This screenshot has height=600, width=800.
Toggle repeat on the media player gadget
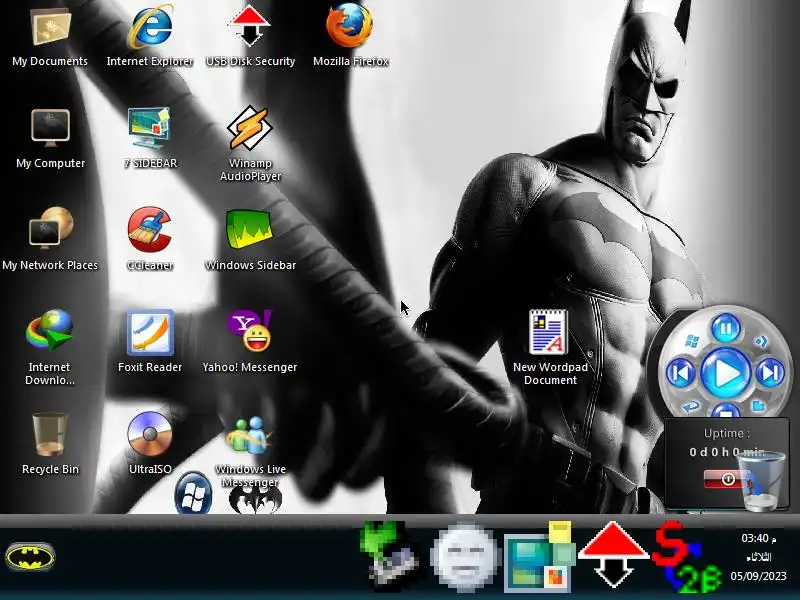tap(692, 407)
